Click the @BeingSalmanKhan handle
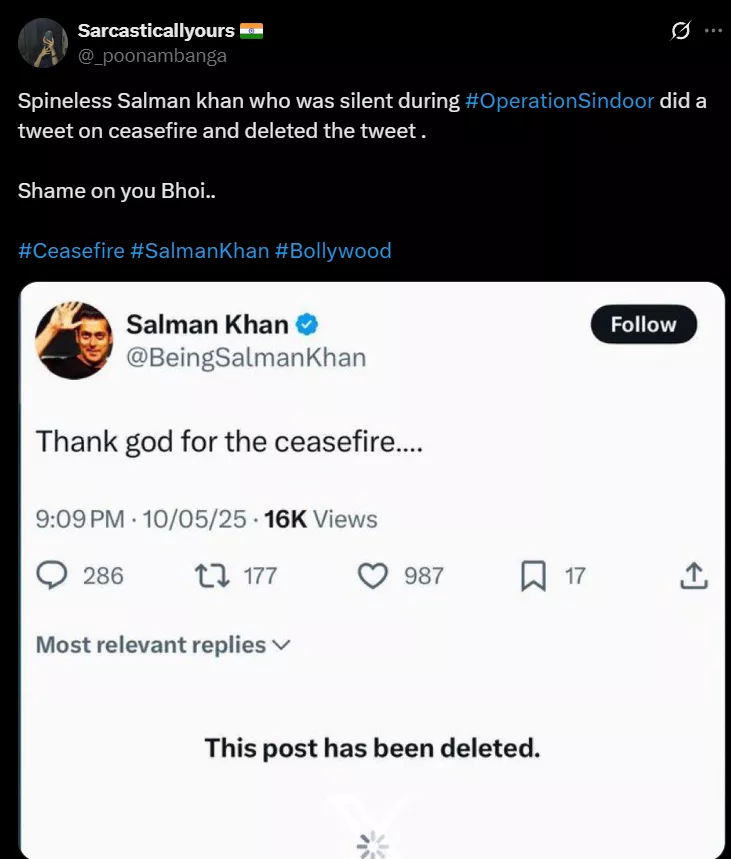731x859 pixels. pyautogui.click(x=246, y=357)
